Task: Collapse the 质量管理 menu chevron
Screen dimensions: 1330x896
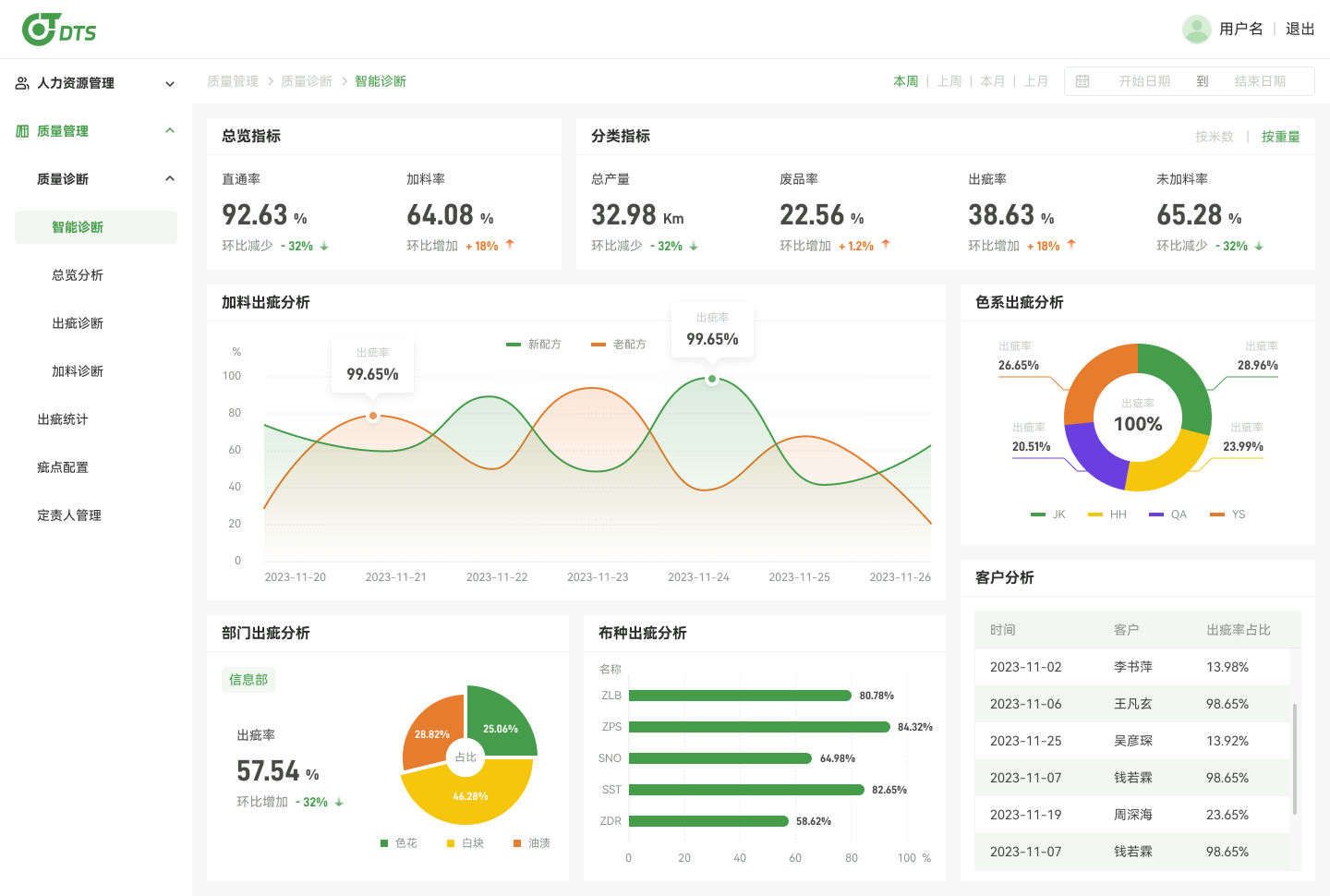Action: pyautogui.click(x=170, y=131)
